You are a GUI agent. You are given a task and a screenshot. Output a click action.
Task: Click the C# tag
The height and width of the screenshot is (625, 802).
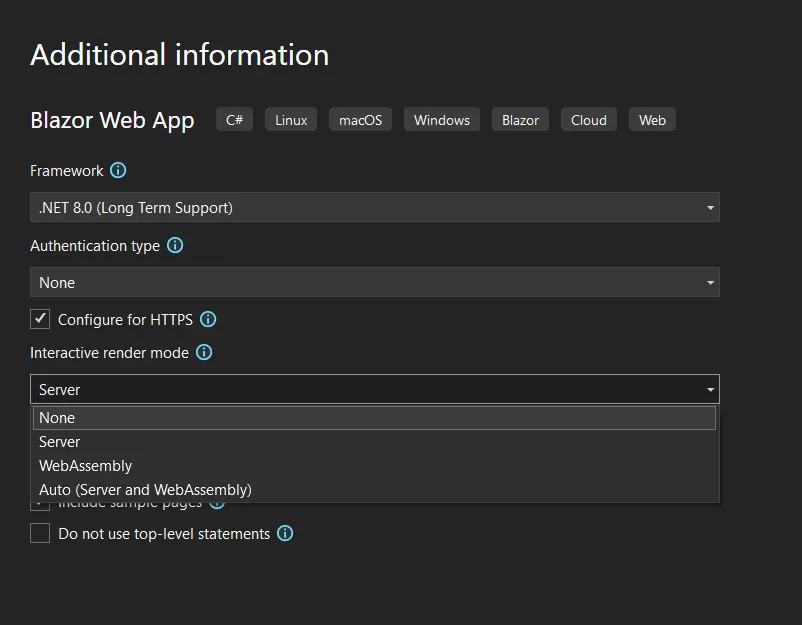pyautogui.click(x=233, y=119)
